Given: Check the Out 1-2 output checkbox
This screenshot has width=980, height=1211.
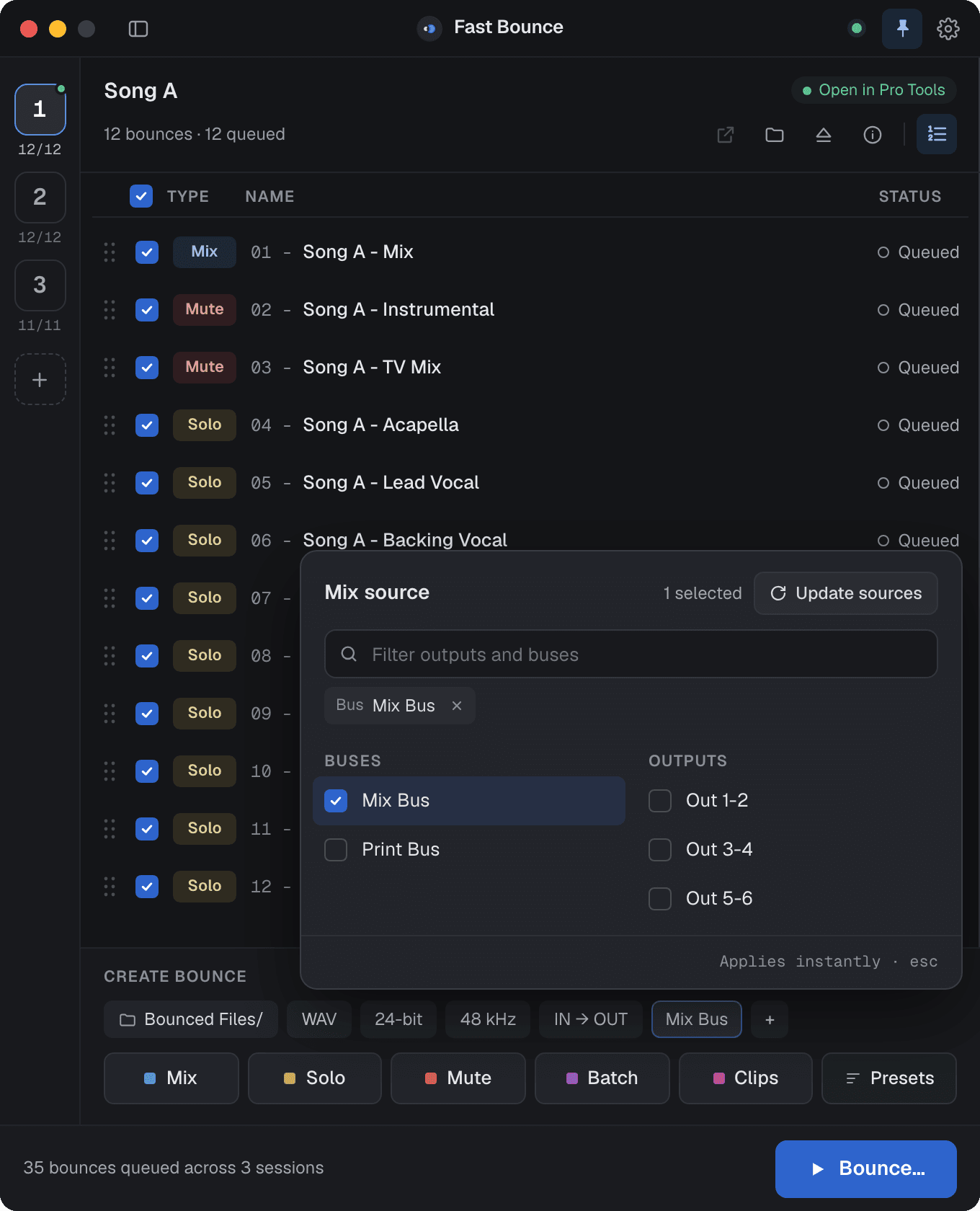Looking at the screenshot, I should tap(660, 801).
